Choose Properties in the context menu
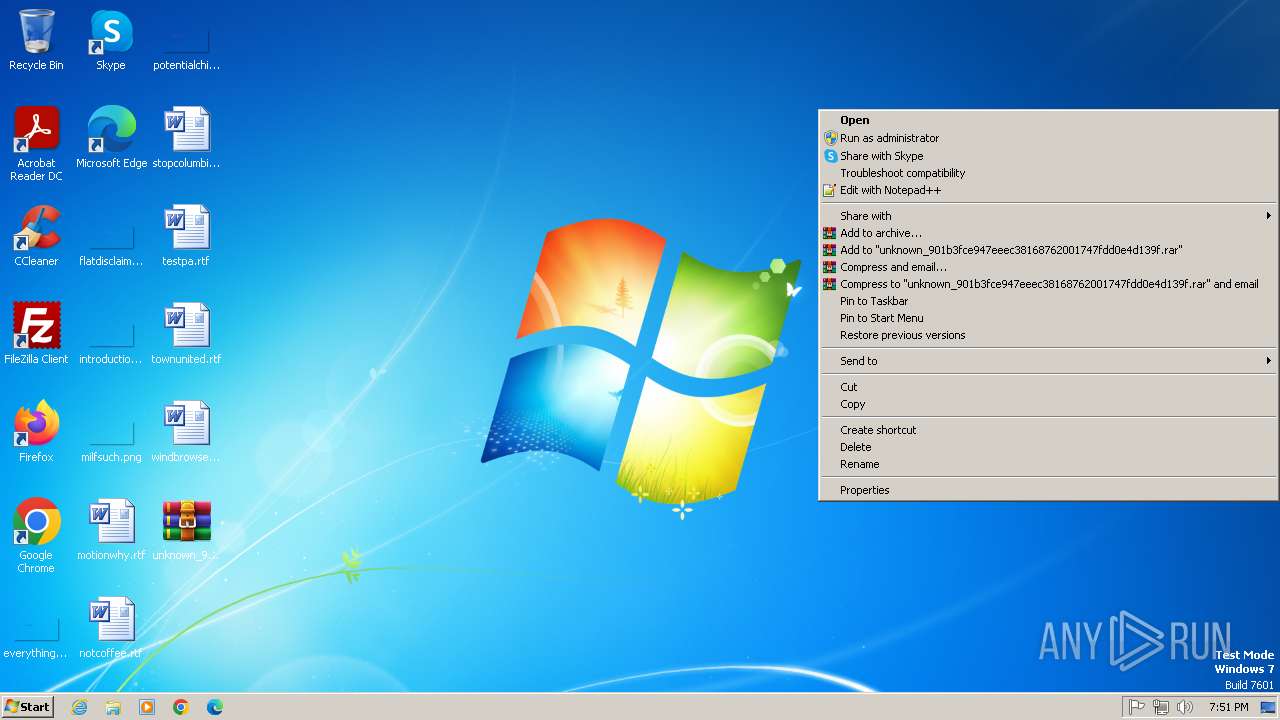 [x=1048, y=490]
